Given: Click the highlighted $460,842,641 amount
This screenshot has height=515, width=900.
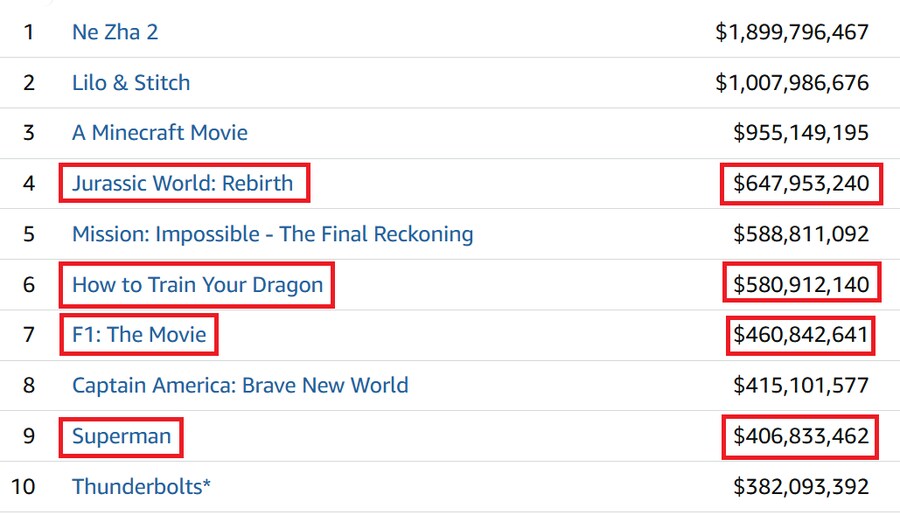Looking at the screenshot, I should tap(801, 334).
